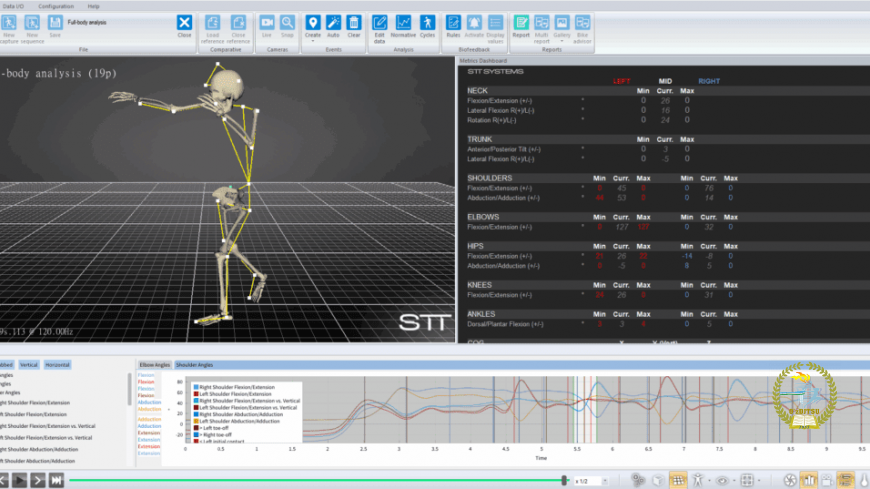Skip to end of sequence
870x489 pixels.
(x=56, y=480)
